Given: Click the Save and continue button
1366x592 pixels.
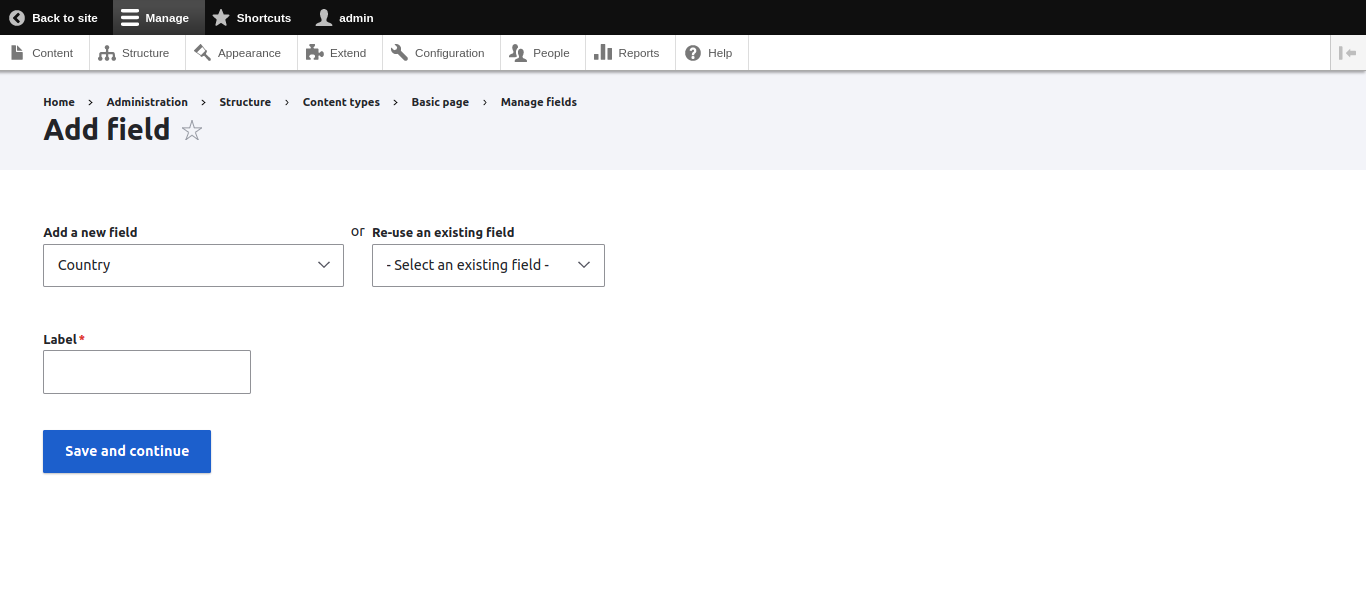Looking at the screenshot, I should [x=126, y=451].
